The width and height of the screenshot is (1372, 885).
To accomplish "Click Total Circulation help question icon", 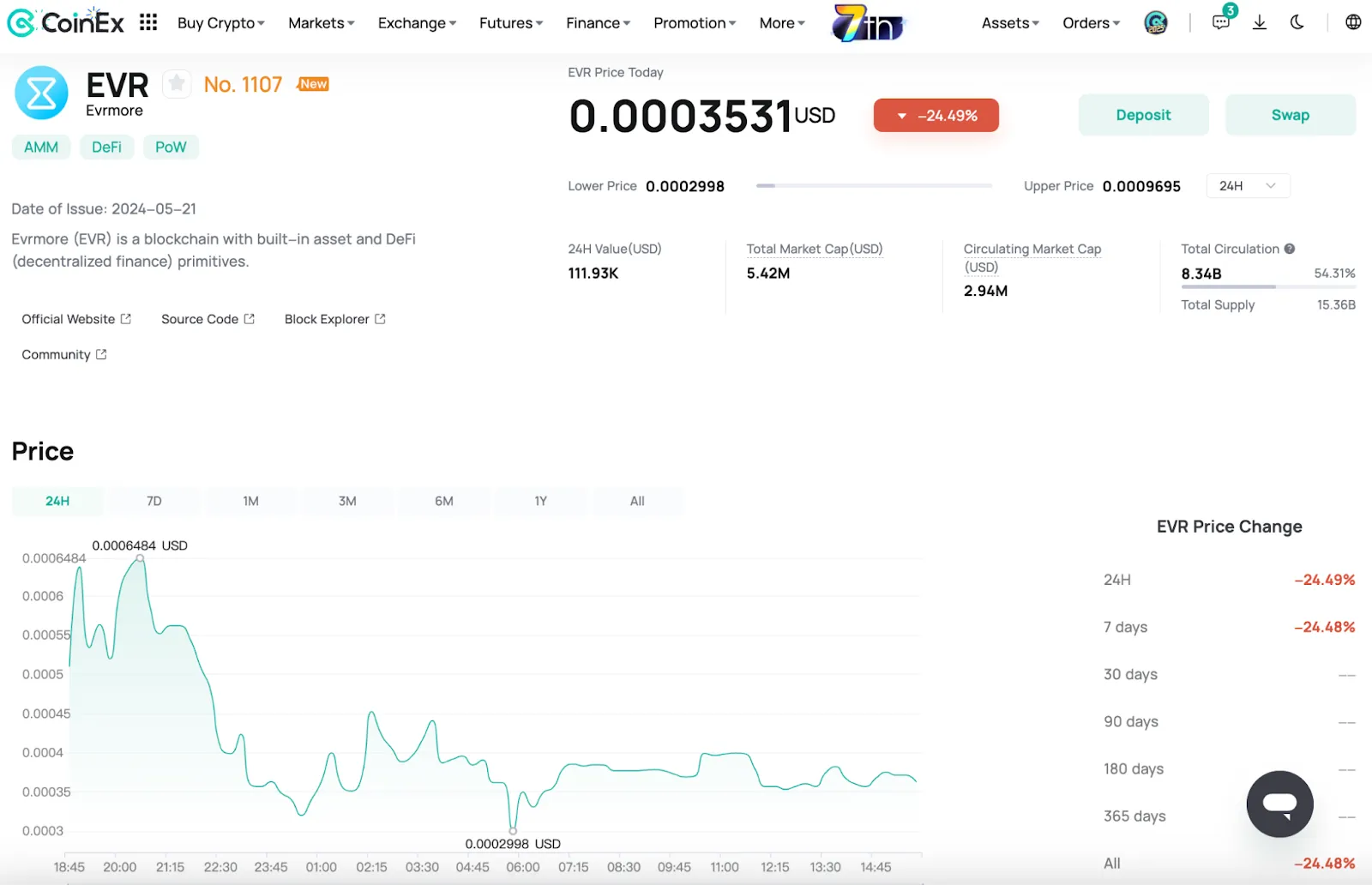I will pyautogui.click(x=1290, y=249).
